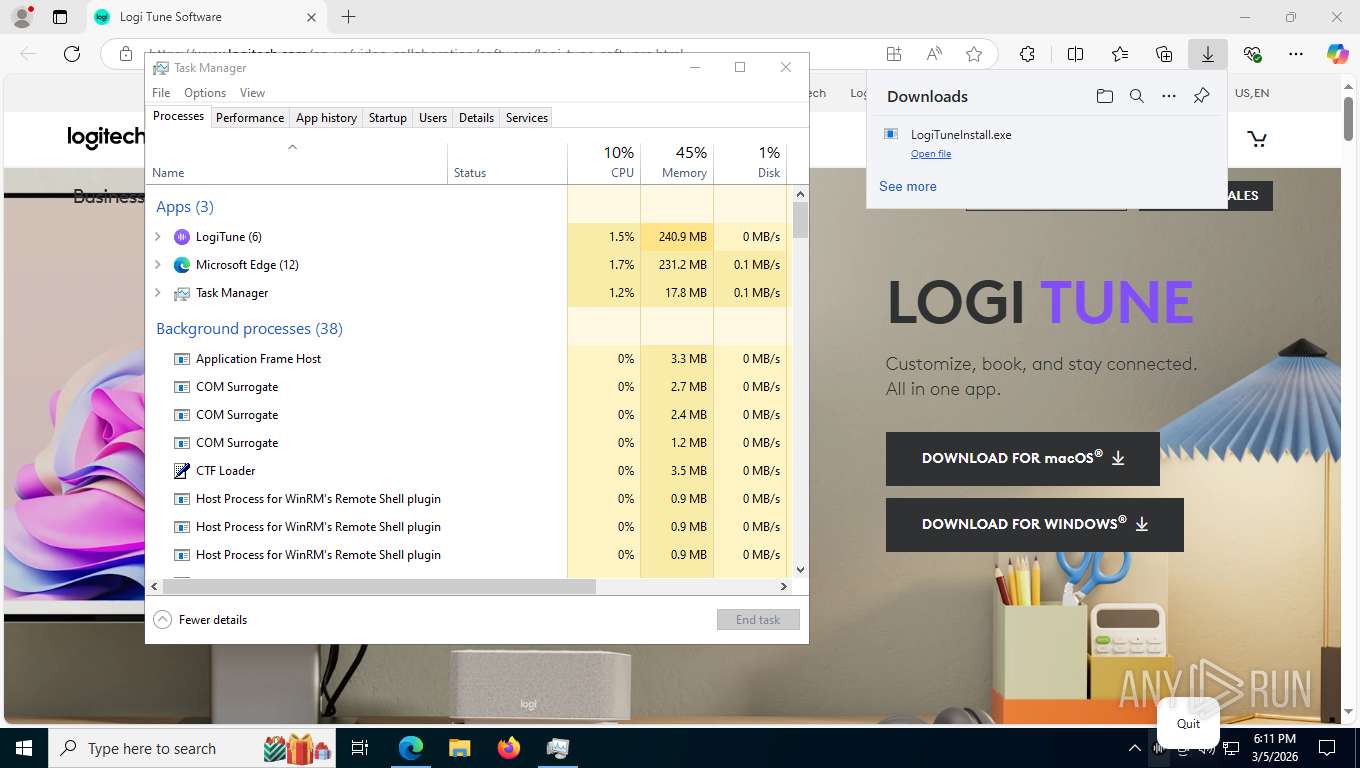Image resolution: width=1360 pixels, height=768 pixels.
Task: Click DOWNLOAD FOR WINDOWS button
Action: coord(1035,525)
